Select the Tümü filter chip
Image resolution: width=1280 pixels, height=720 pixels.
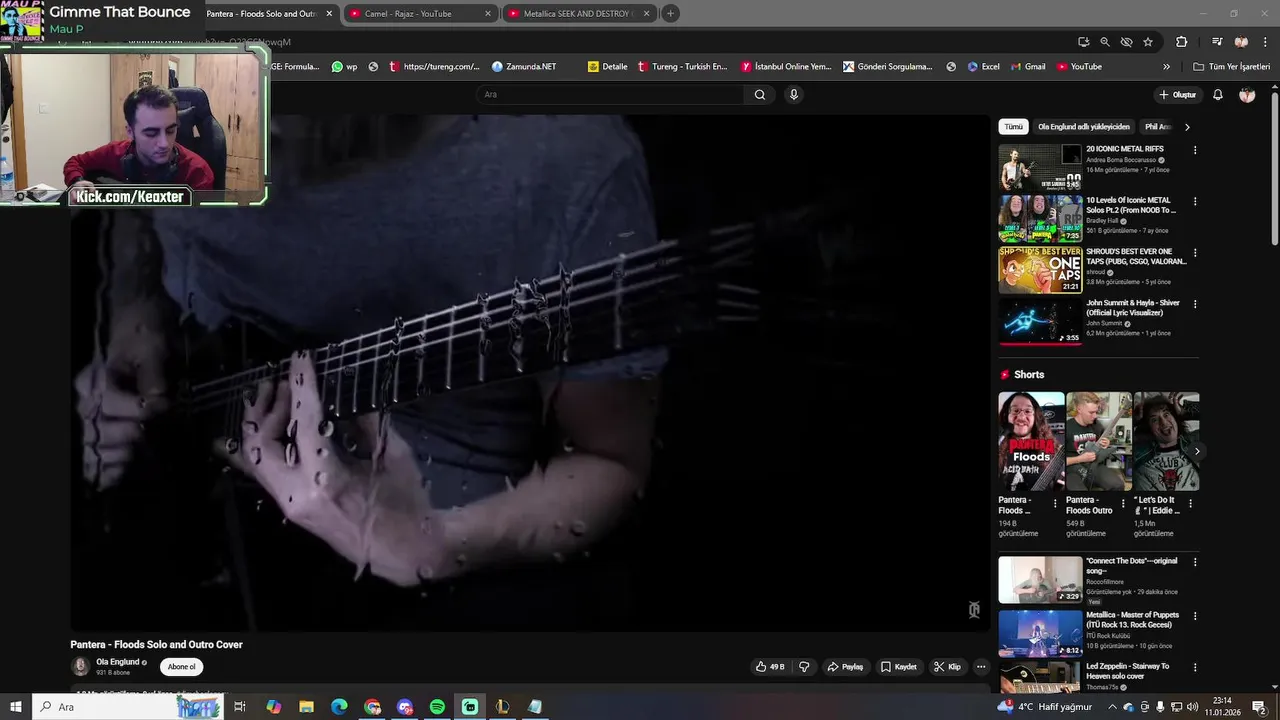[1013, 127]
